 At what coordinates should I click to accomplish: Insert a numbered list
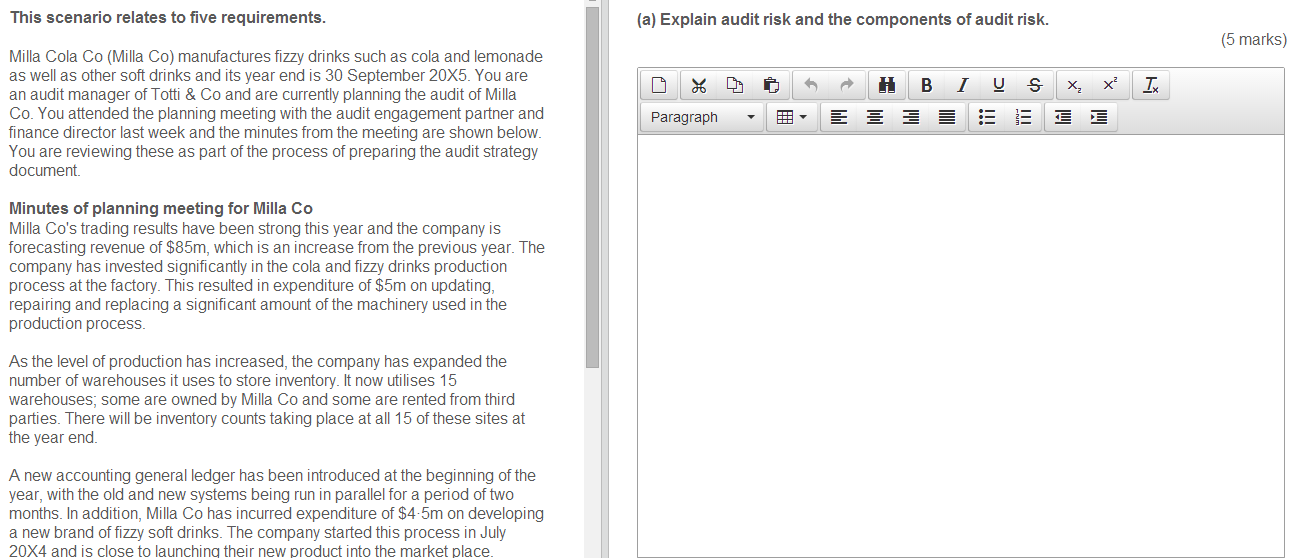1023,118
